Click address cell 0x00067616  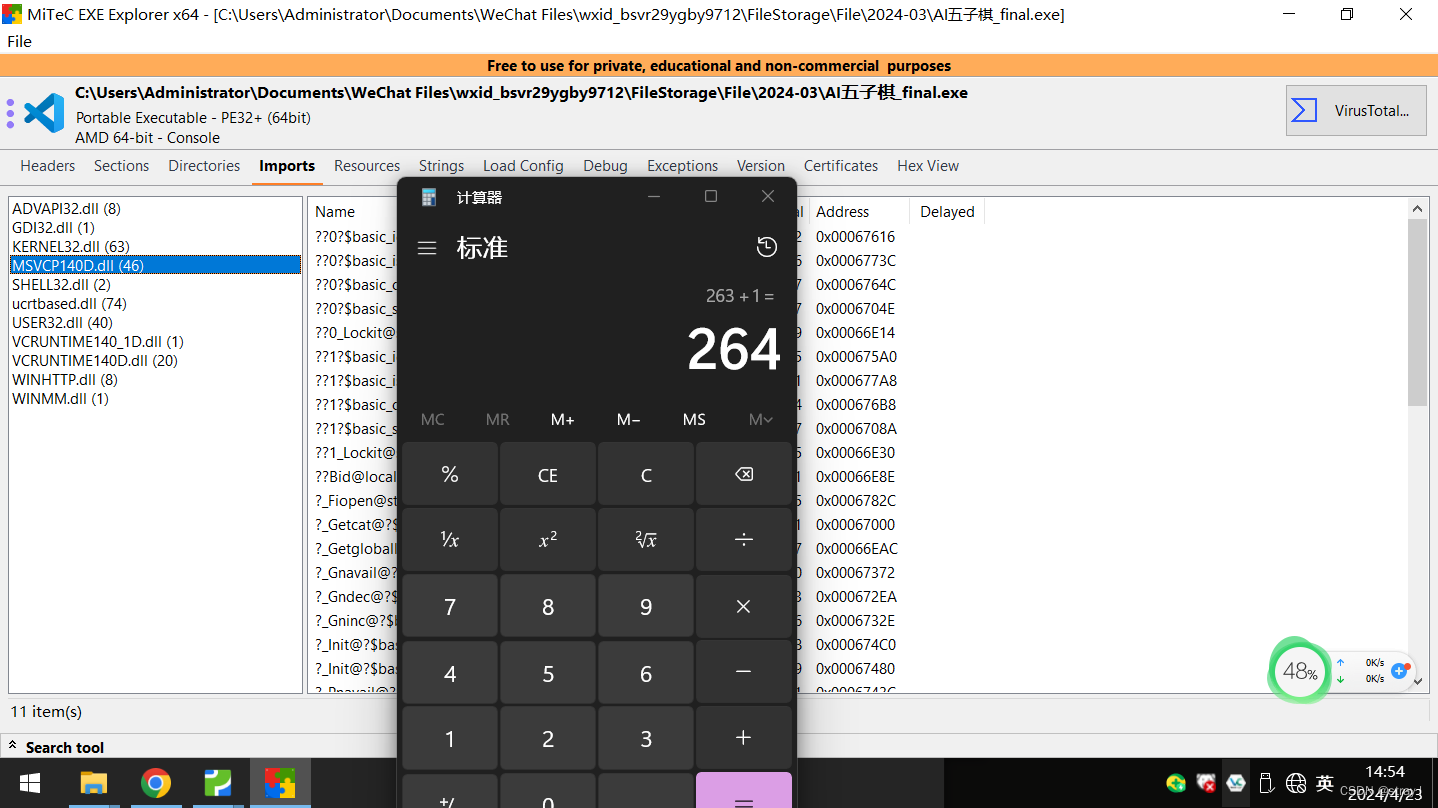[855, 237]
